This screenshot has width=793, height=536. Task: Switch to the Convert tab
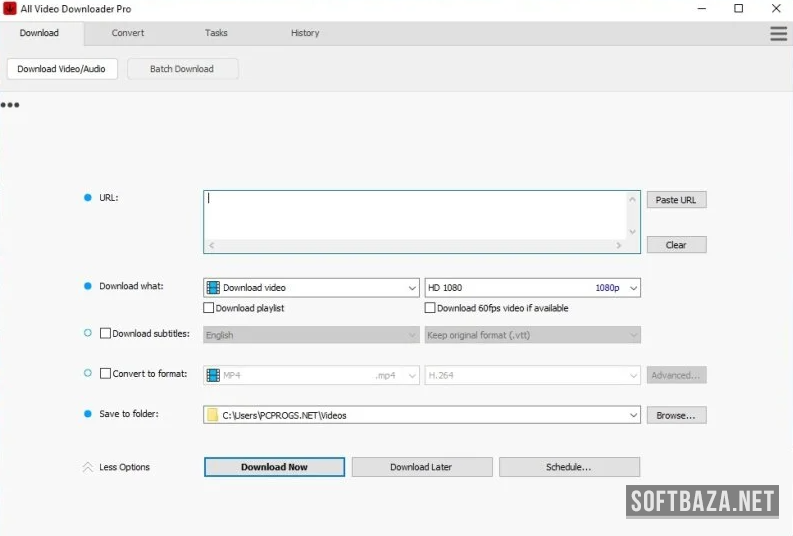(128, 33)
